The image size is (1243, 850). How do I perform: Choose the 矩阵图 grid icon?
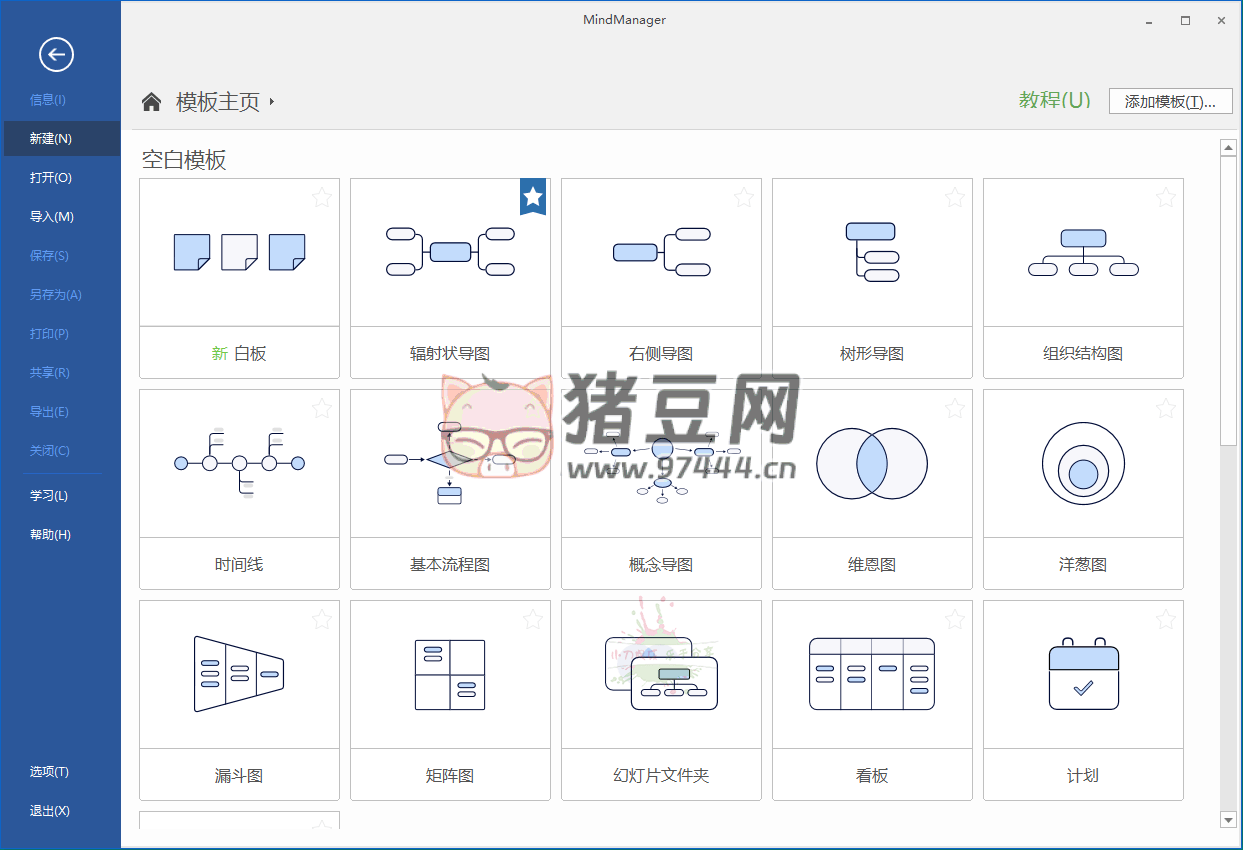pos(450,675)
